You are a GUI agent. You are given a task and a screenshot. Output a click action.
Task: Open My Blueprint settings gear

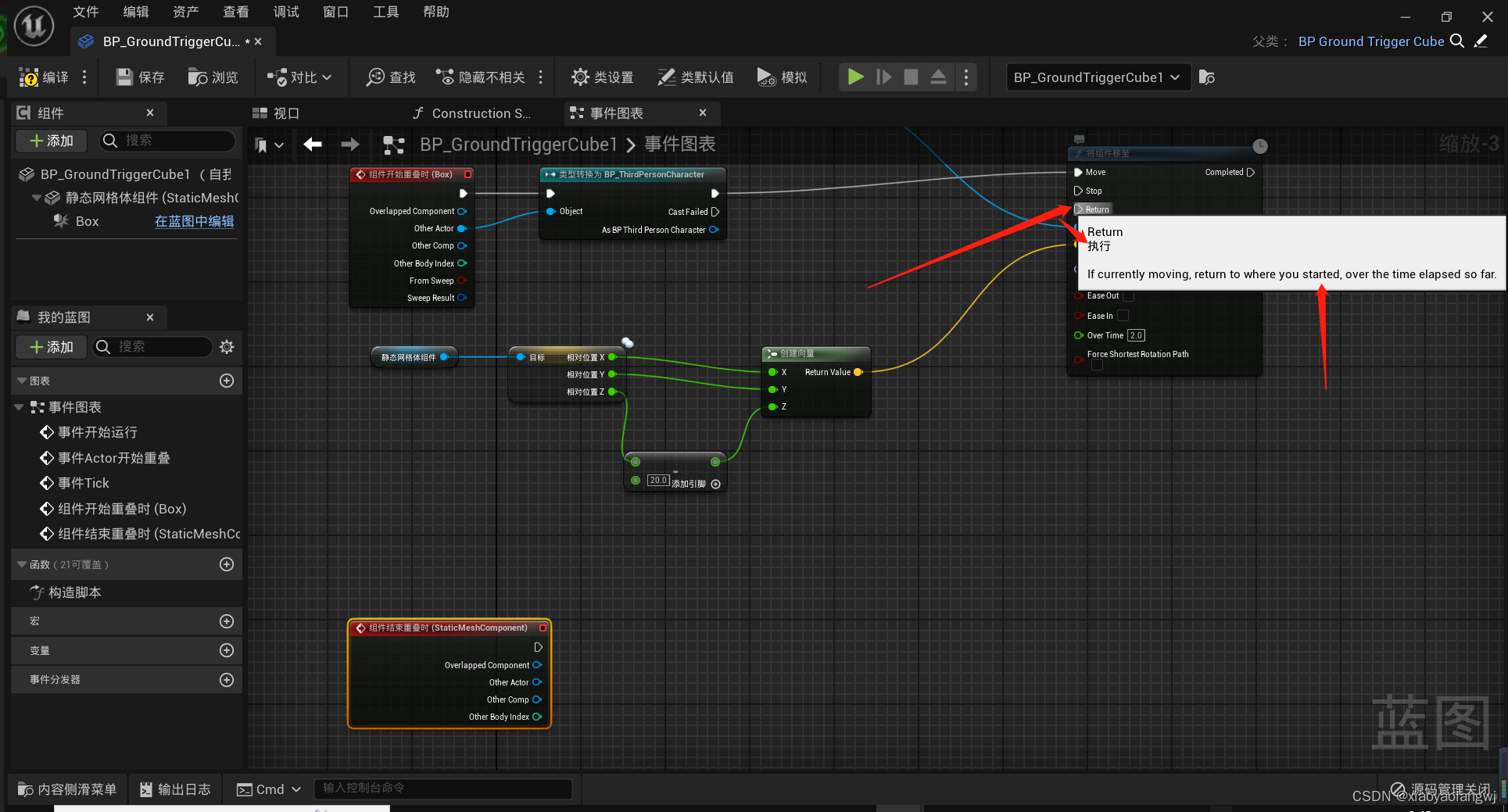click(227, 347)
